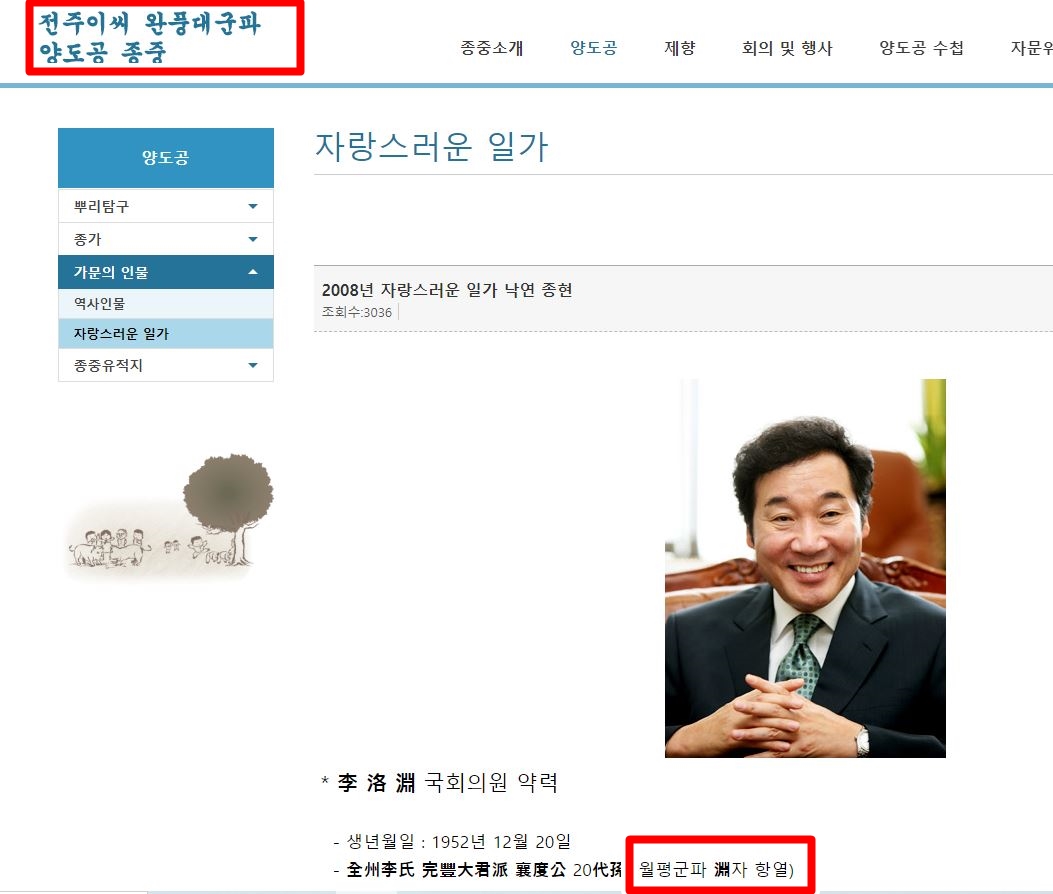1053x894 pixels.
Task: Click the 조회수:3036 view count
Action: tap(357, 312)
